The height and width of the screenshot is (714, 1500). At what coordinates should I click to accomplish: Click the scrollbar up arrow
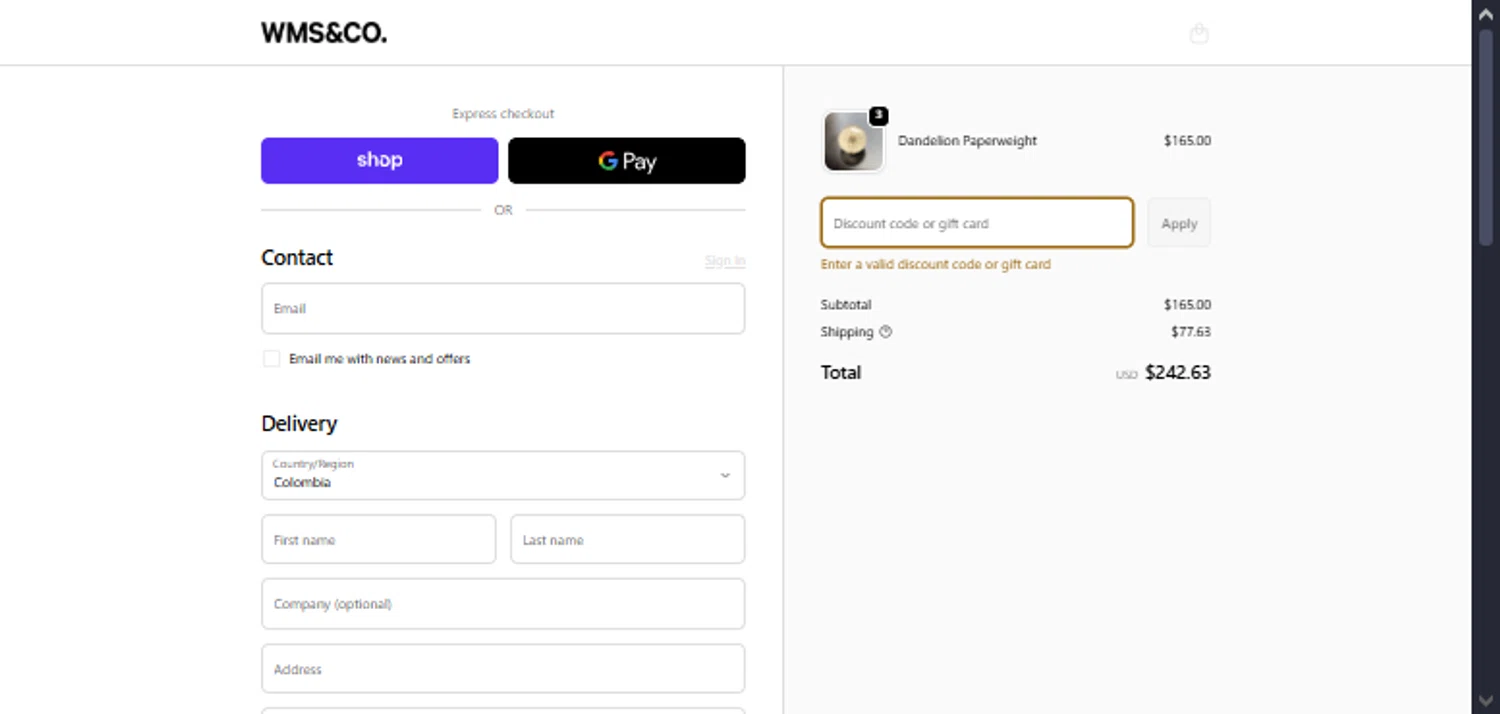pyautogui.click(x=1486, y=14)
